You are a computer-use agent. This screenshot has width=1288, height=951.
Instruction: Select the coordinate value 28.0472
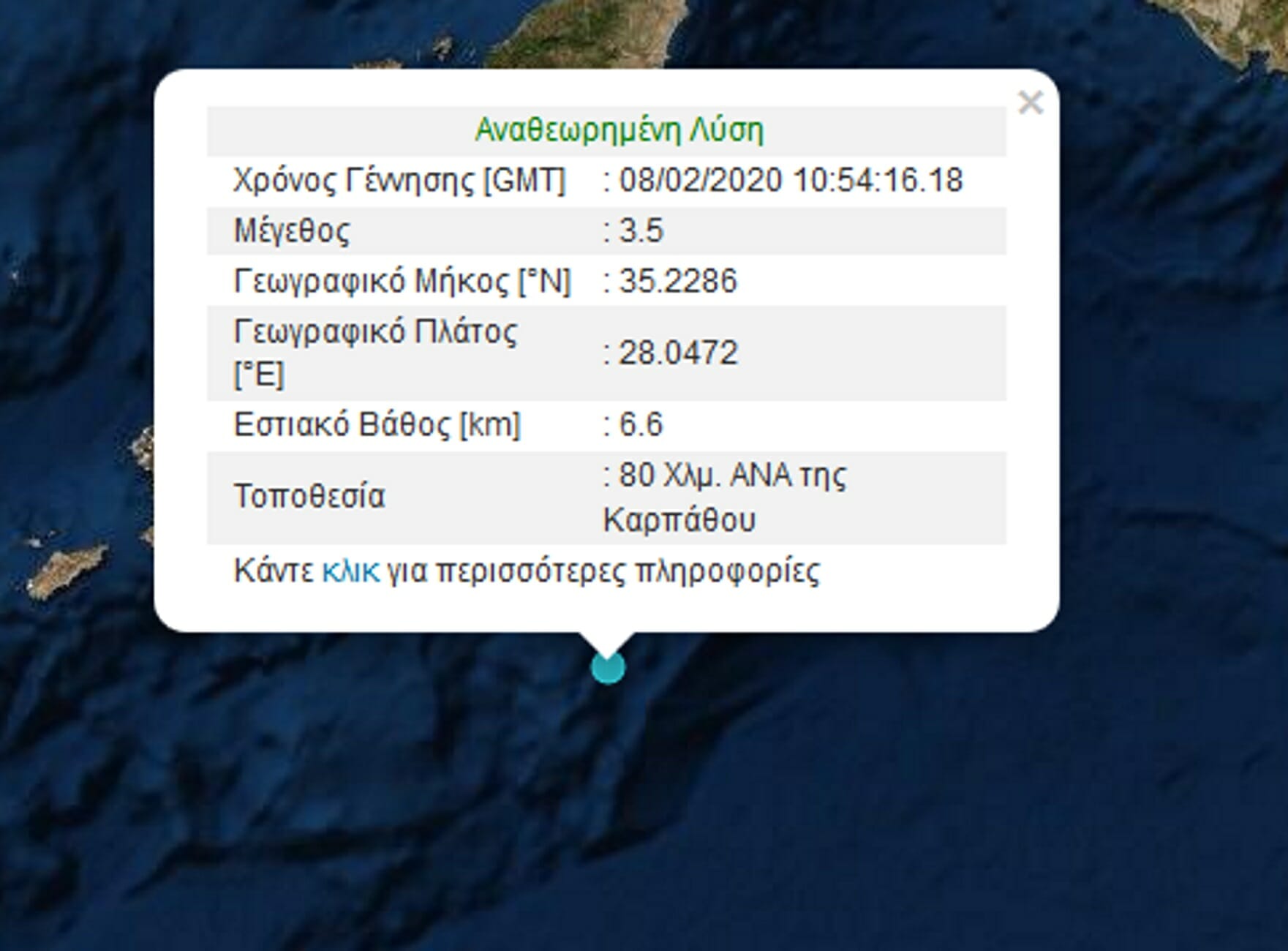[678, 353]
